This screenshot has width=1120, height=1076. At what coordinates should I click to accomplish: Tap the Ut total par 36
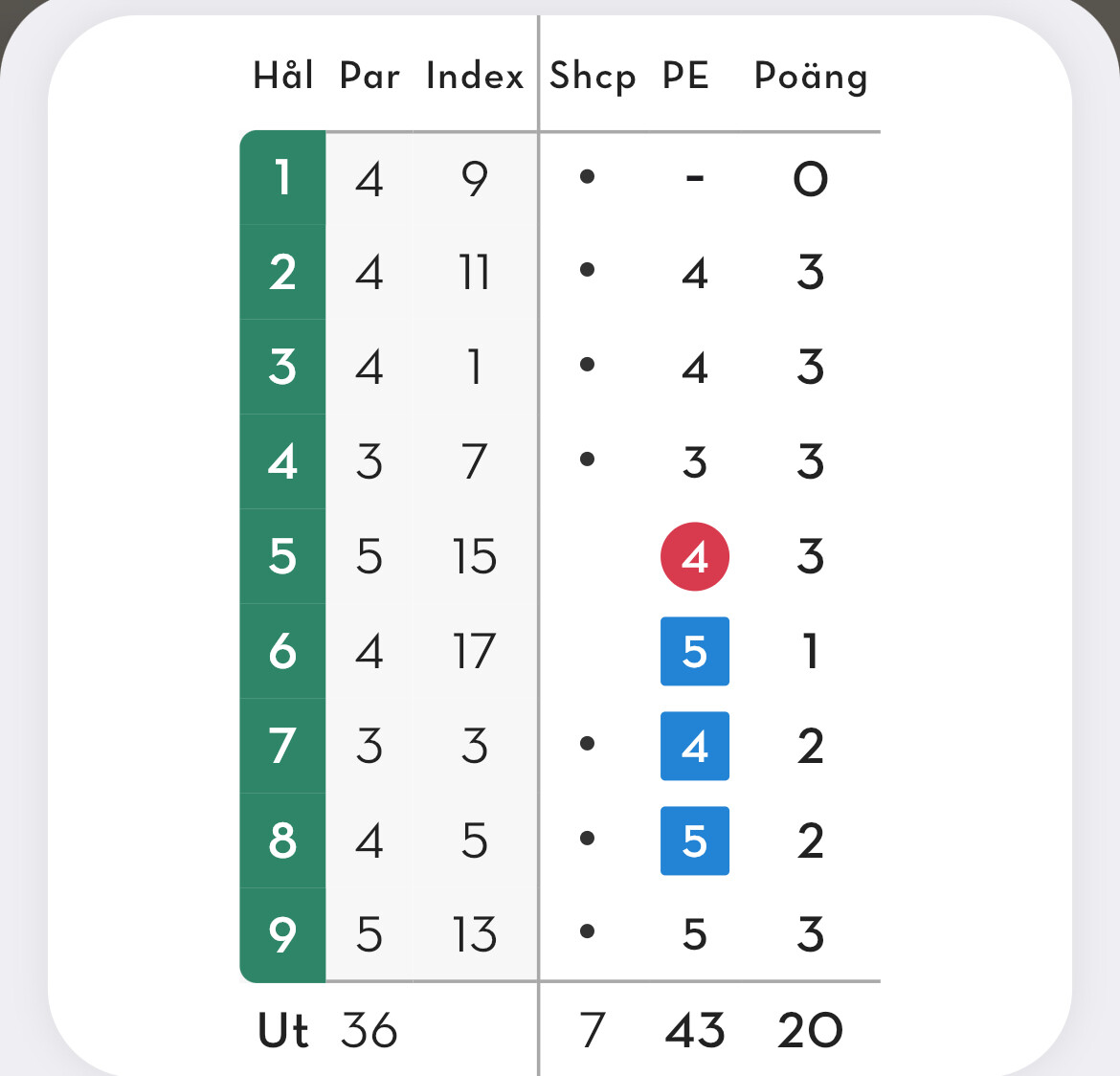tap(369, 1030)
